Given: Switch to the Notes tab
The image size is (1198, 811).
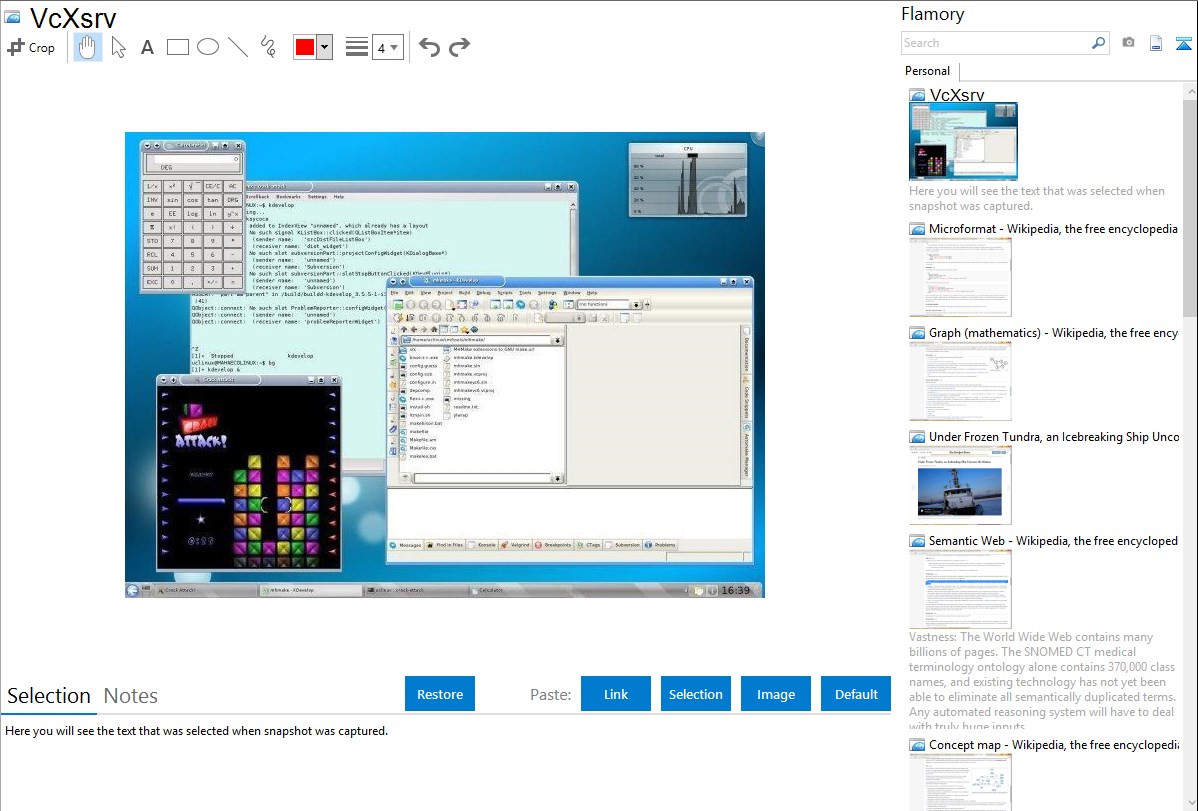Looking at the screenshot, I should click(x=131, y=696).
